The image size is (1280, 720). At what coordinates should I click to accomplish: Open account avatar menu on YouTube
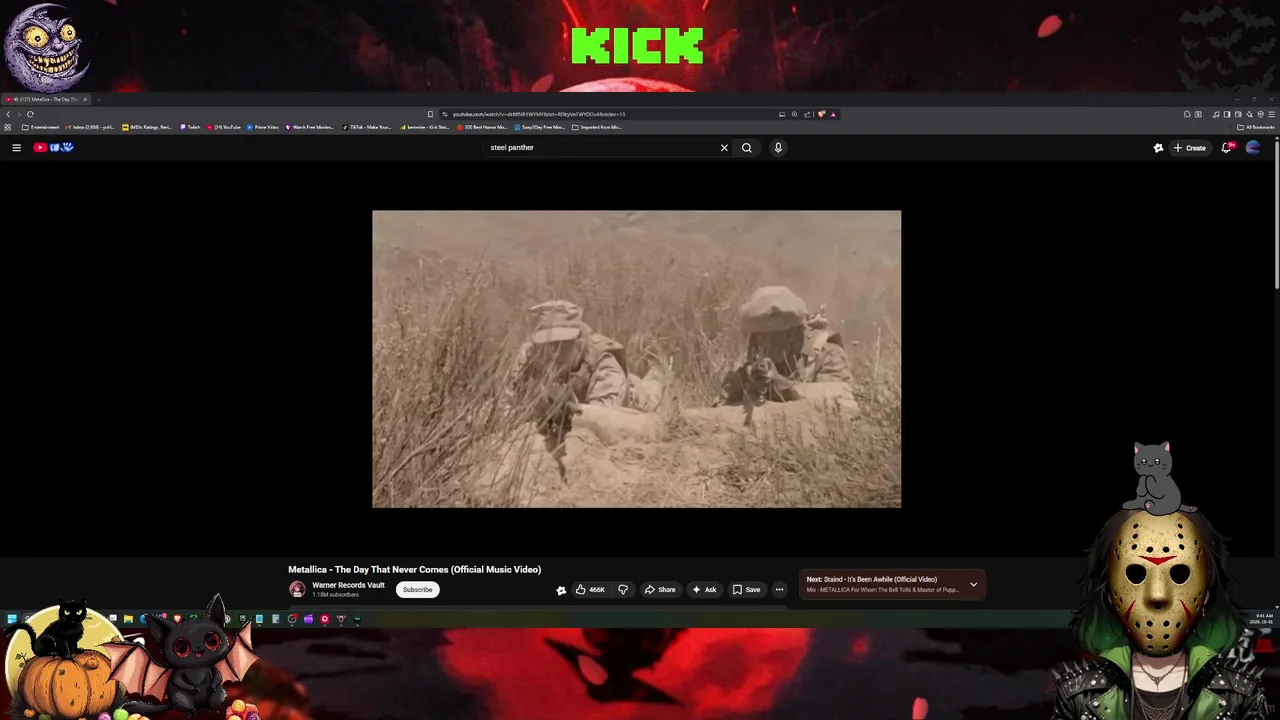[1253, 147]
